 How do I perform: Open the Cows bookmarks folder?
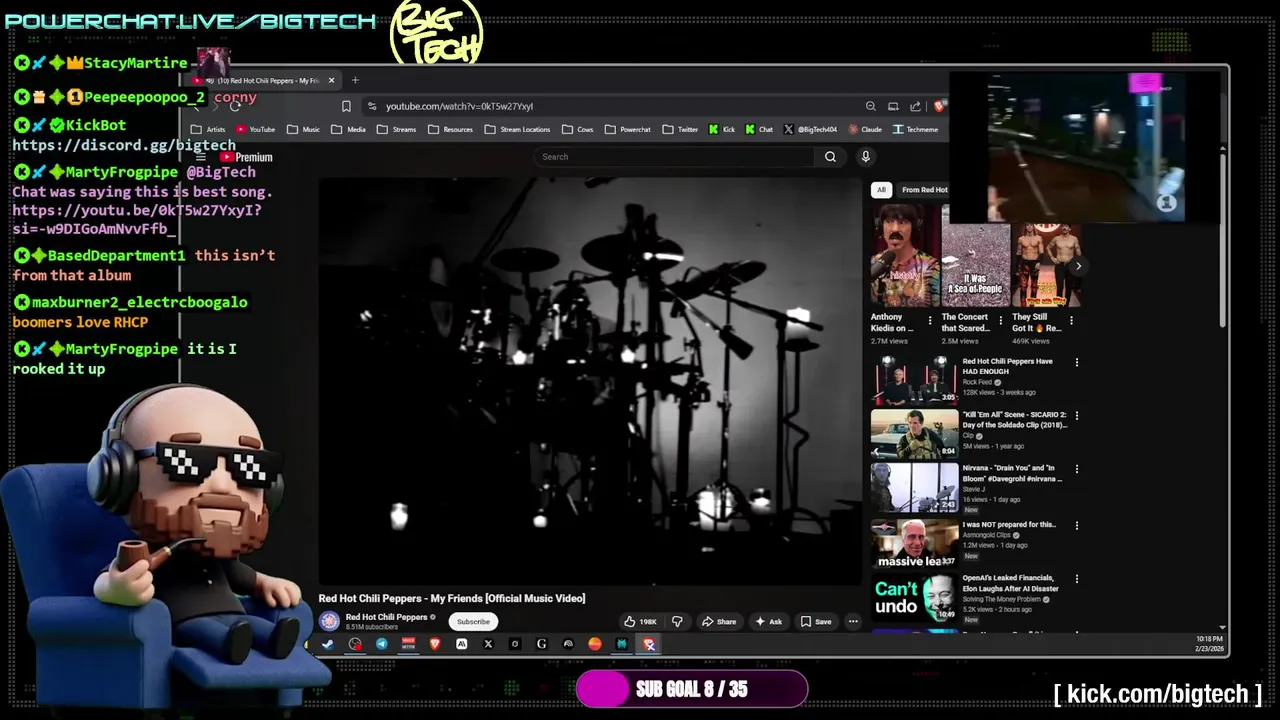click(578, 129)
